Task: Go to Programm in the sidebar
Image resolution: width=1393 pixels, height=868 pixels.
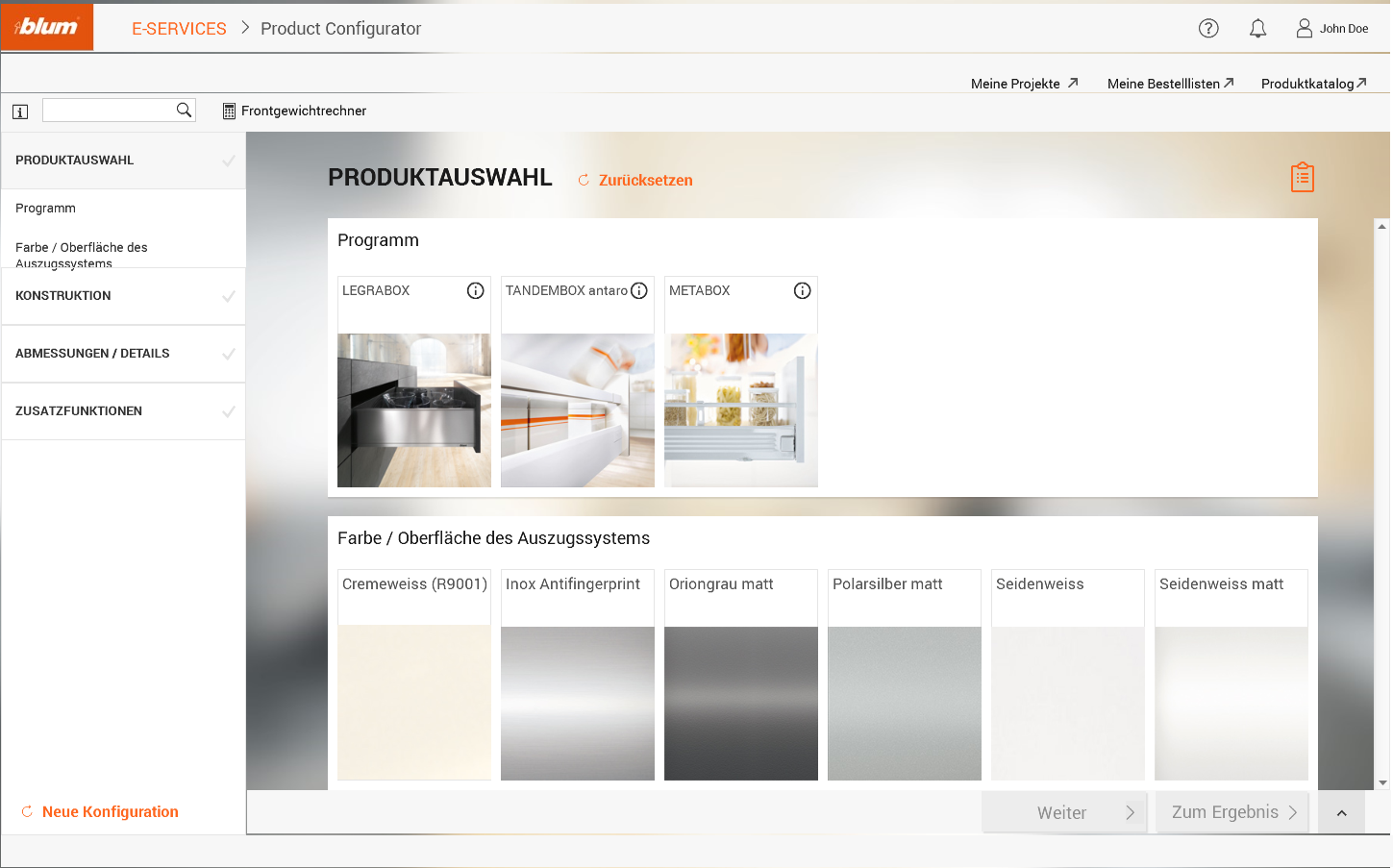Action: point(45,208)
